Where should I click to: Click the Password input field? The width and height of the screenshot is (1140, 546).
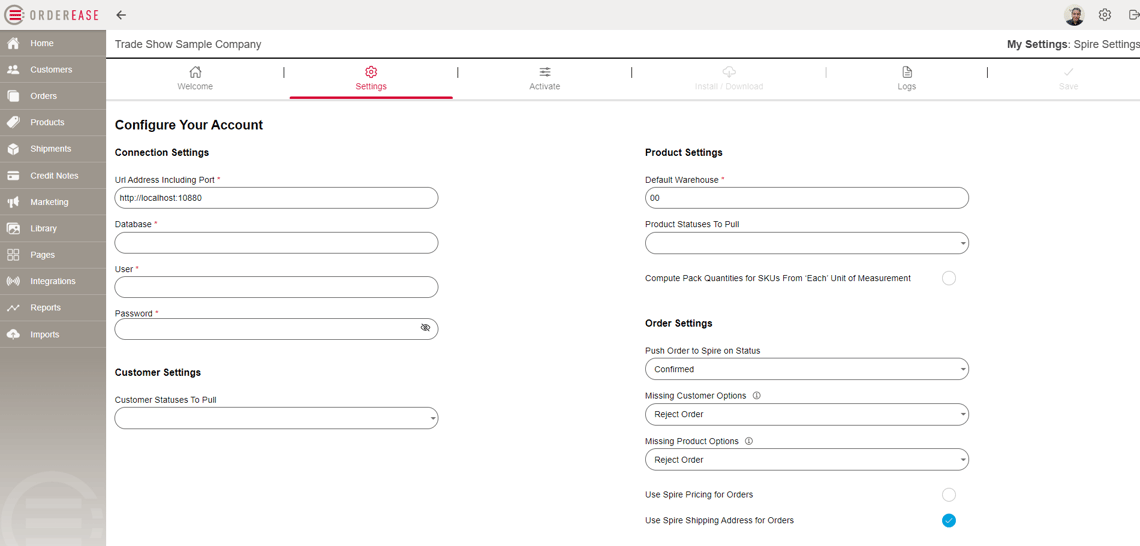pyautogui.click(x=276, y=329)
